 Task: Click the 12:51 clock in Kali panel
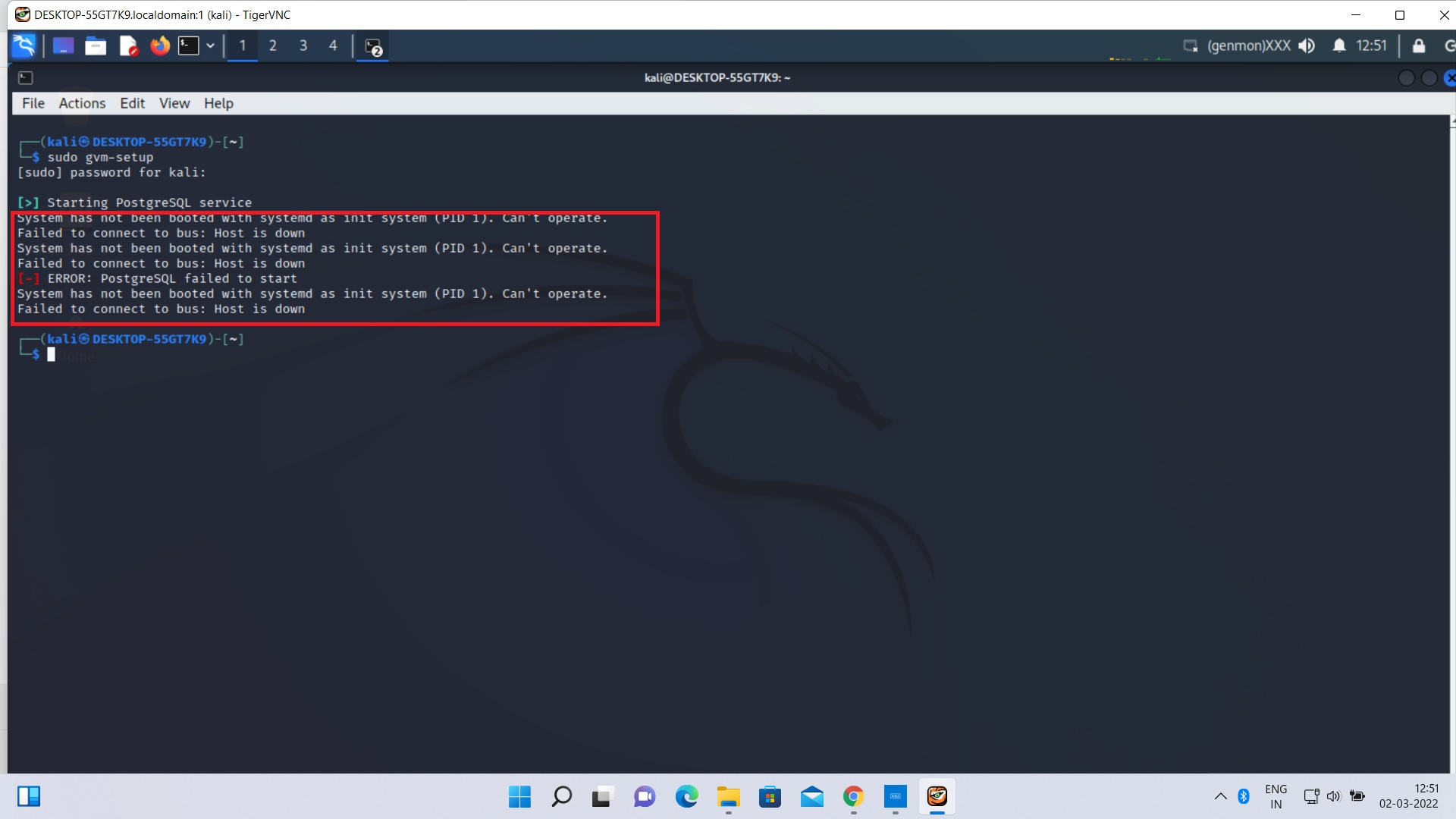(1371, 45)
